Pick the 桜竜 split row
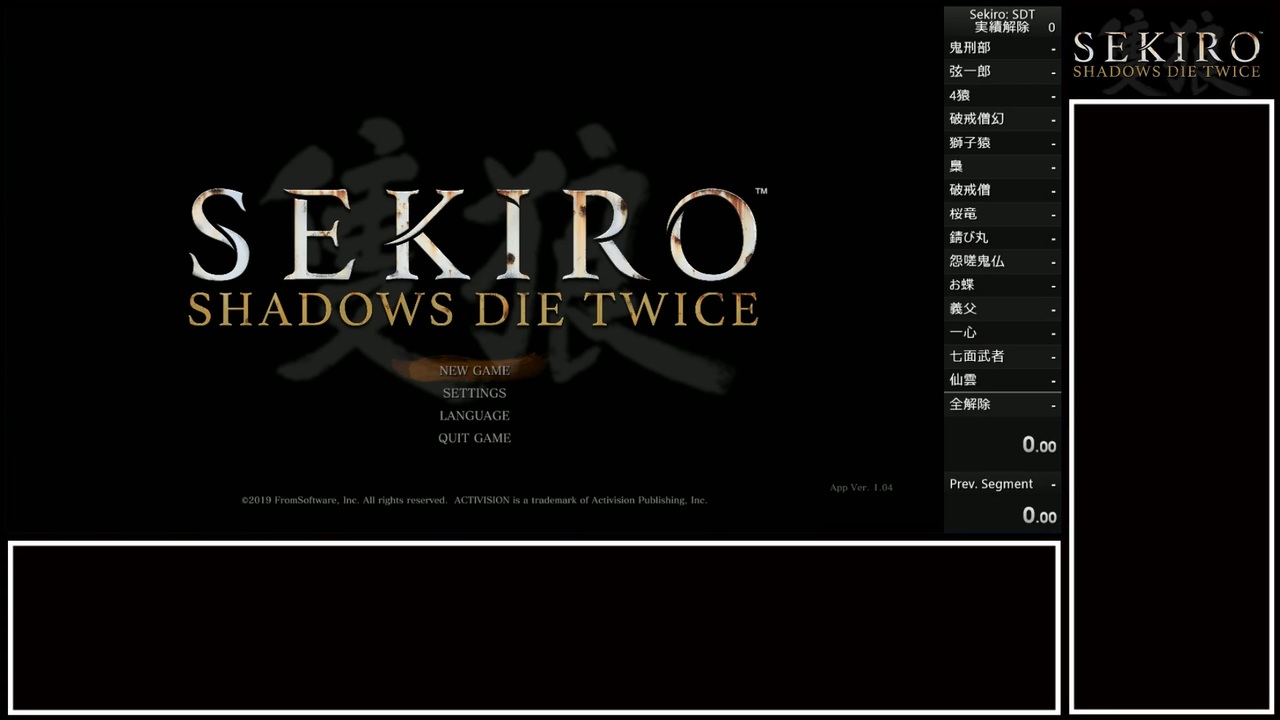This screenshot has height=720, width=1280. coord(1002,214)
